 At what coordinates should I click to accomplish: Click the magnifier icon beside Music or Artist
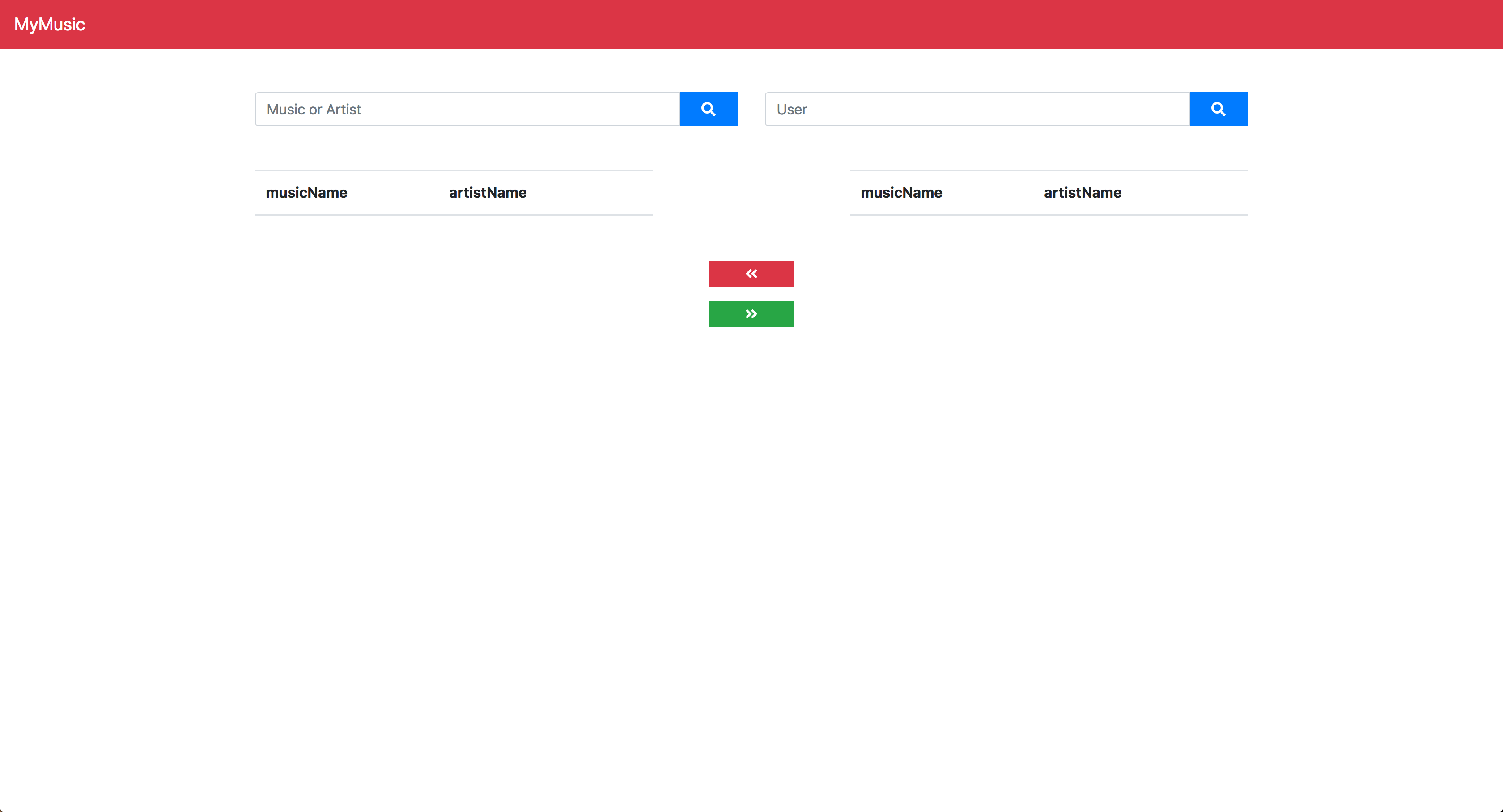click(x=708, y=109)
